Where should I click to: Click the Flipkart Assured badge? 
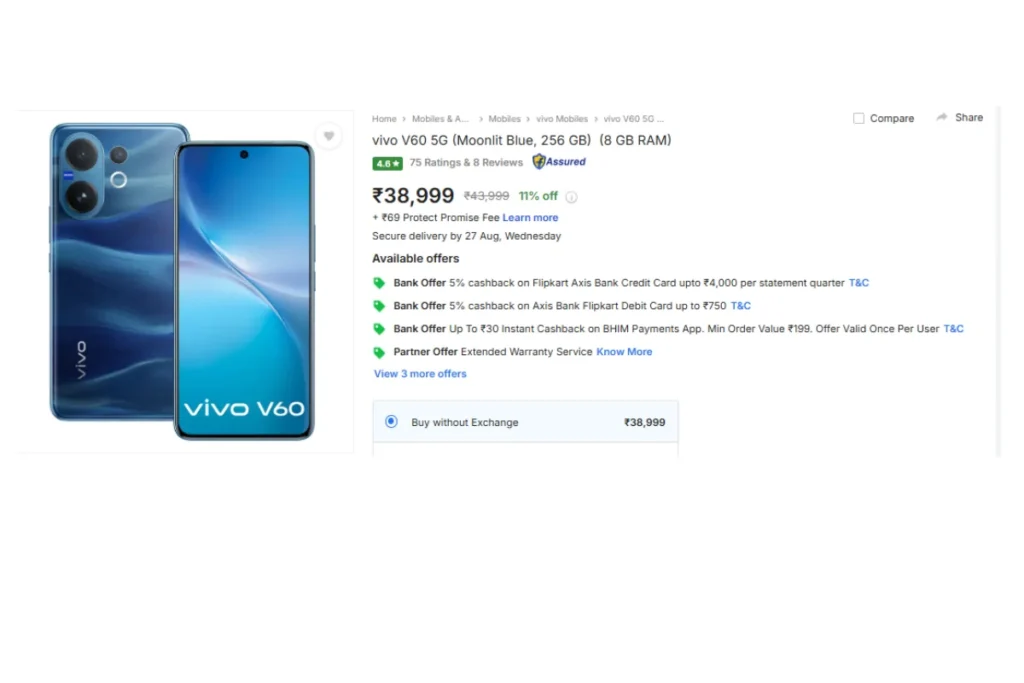(559, 161)
